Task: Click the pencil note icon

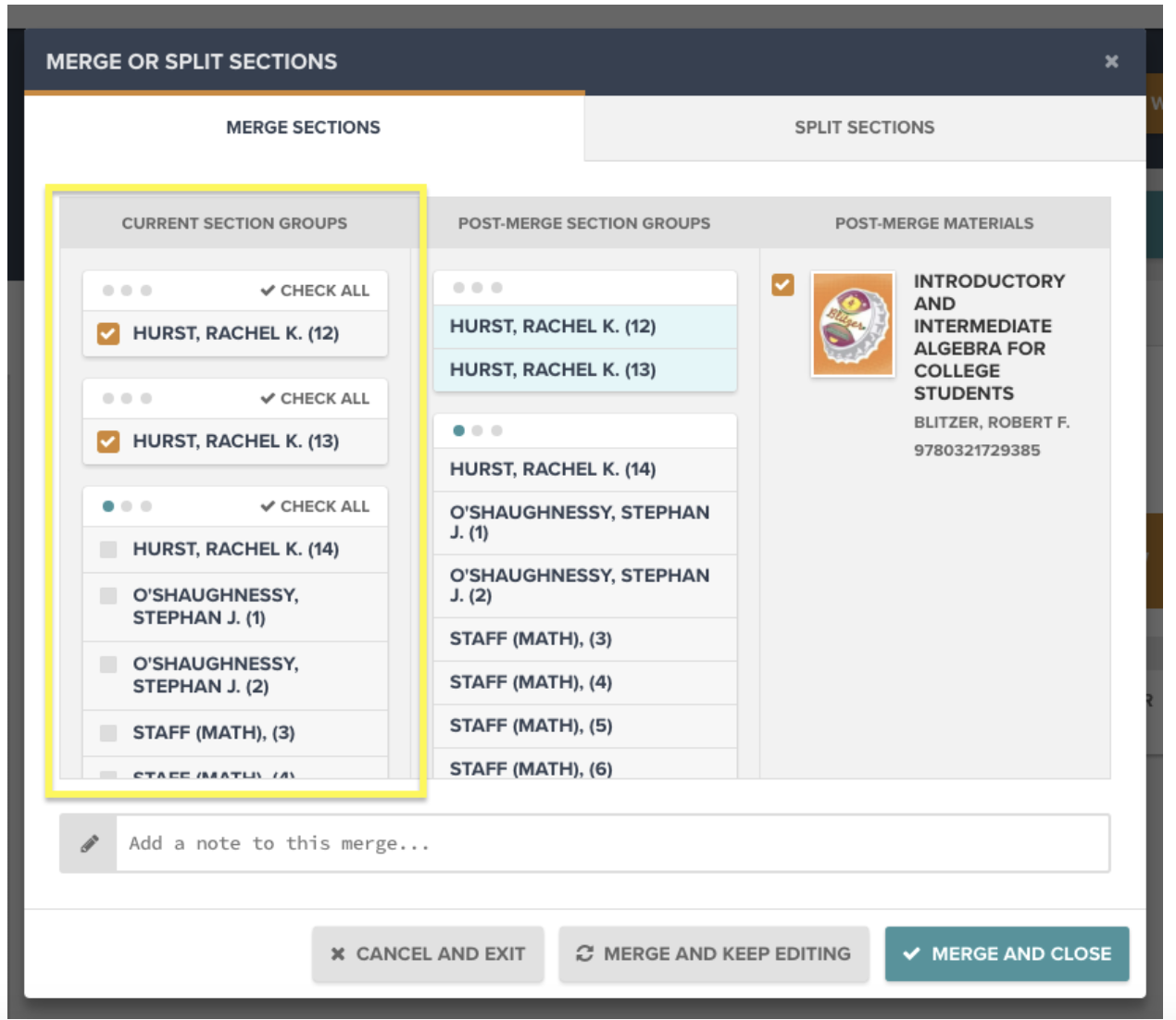Action: (89, 843)
